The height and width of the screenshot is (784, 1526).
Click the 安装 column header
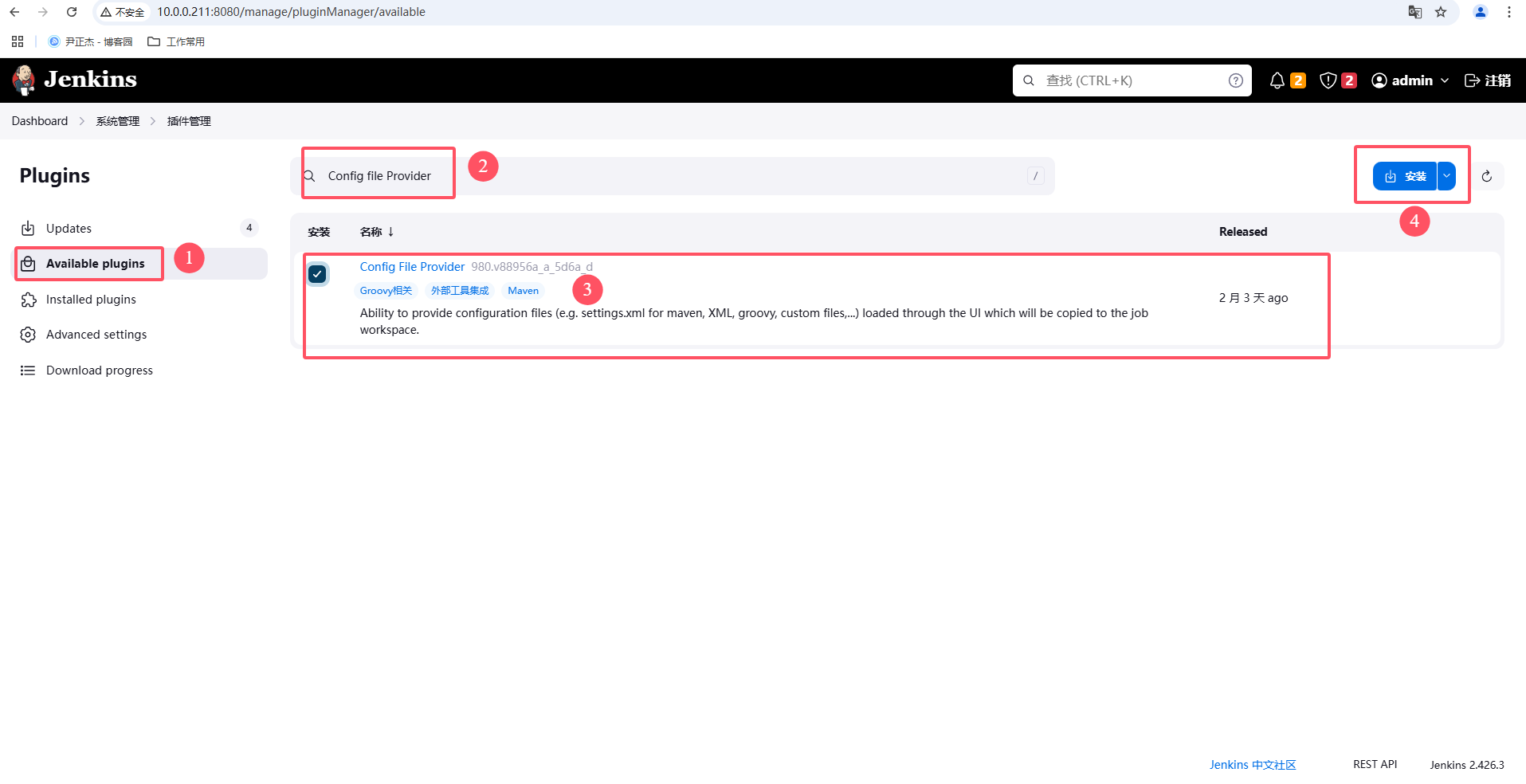(x=319, y=232)
